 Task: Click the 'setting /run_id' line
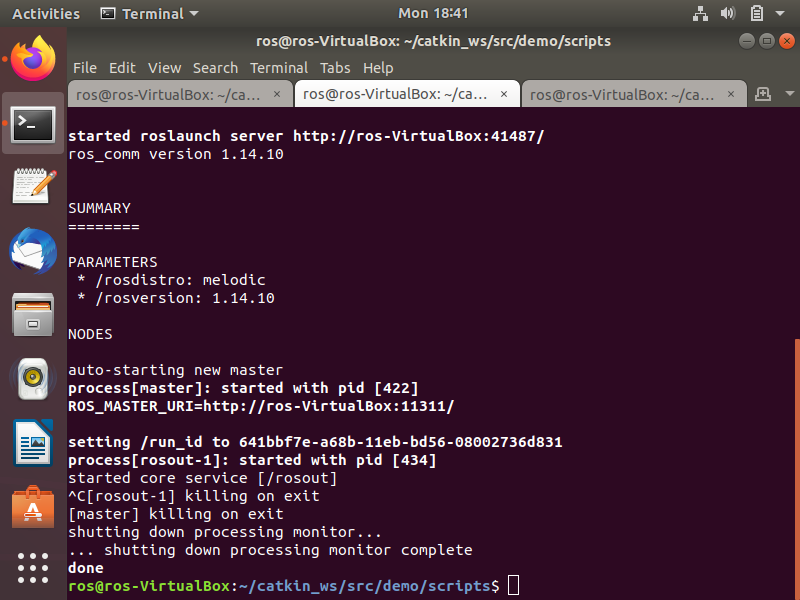coord(315,442)
